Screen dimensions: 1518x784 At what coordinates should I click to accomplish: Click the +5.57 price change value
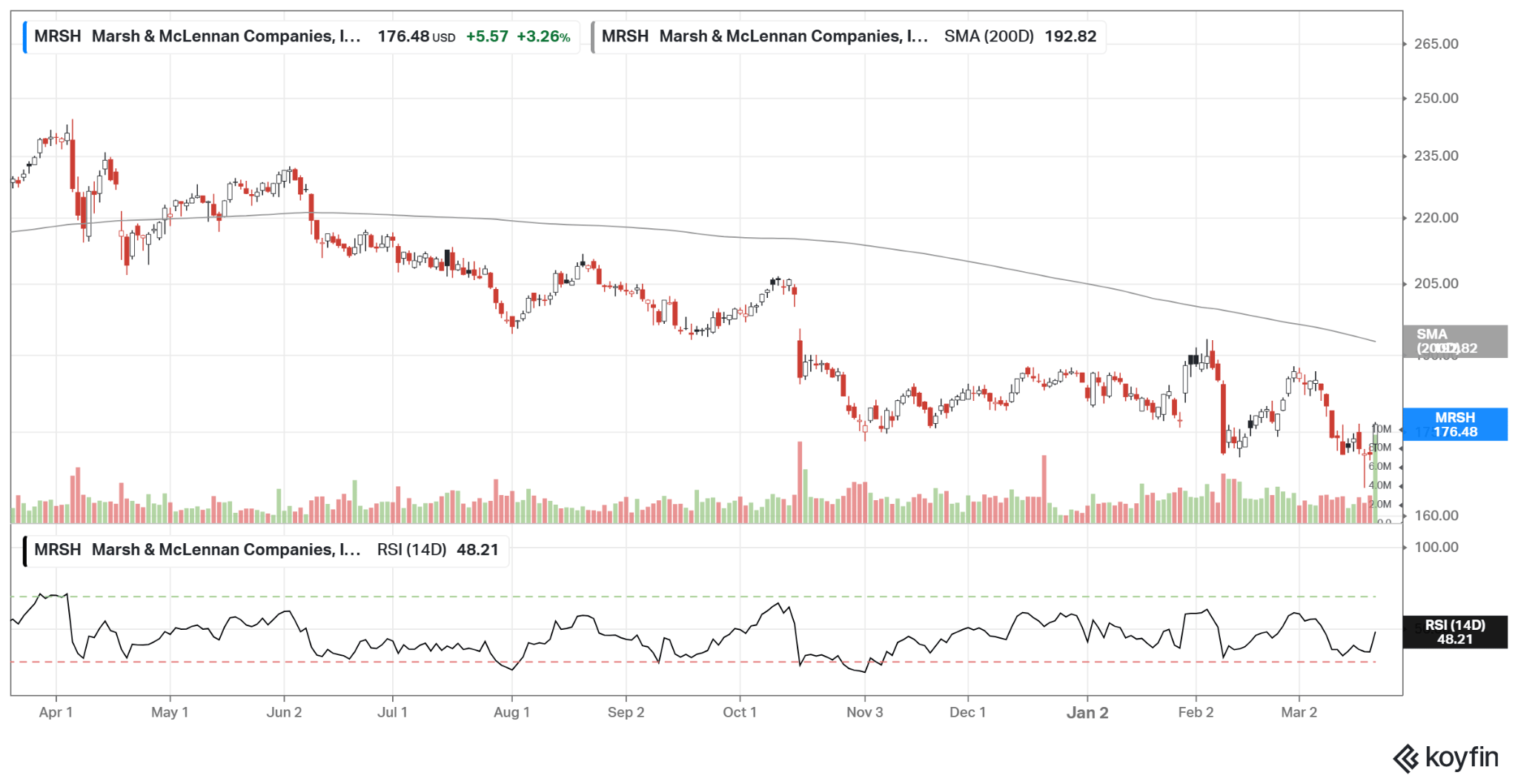coord(487,36)
